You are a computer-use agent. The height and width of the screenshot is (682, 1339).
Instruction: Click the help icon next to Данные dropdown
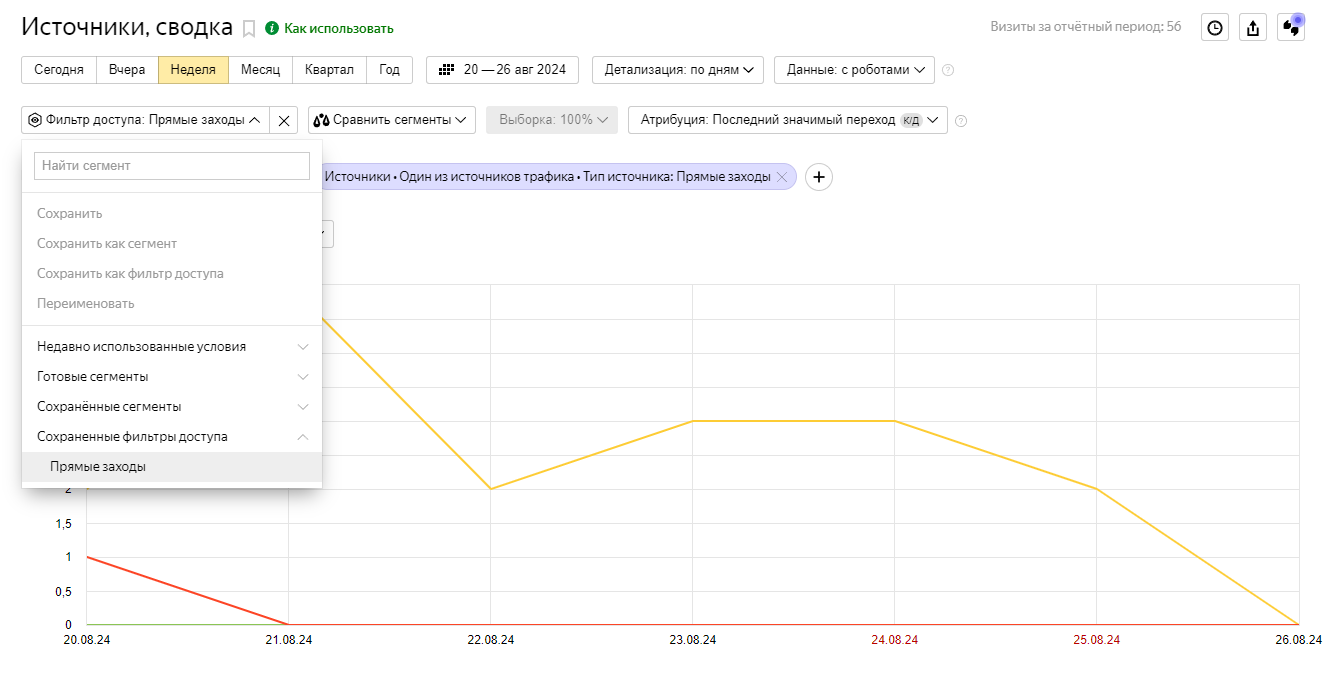point(948,70)
